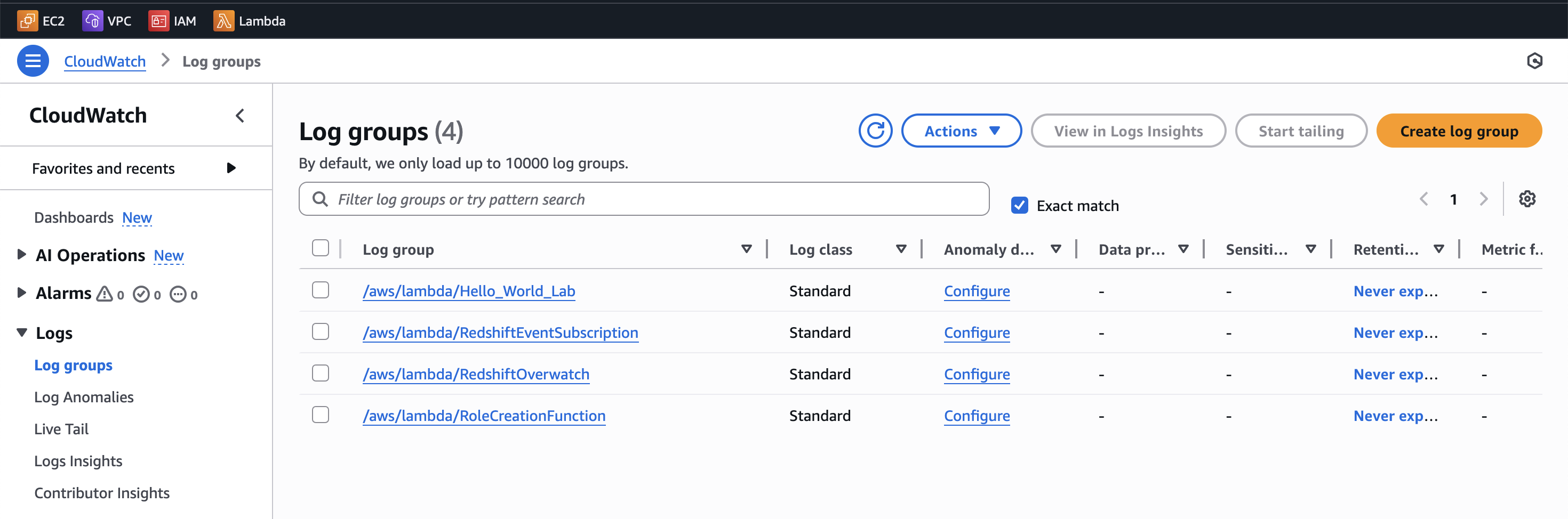The width and height of the screenshot is (1568, 519).
Task: Open the IAM service shortcut icon
Action: [158, 21]
